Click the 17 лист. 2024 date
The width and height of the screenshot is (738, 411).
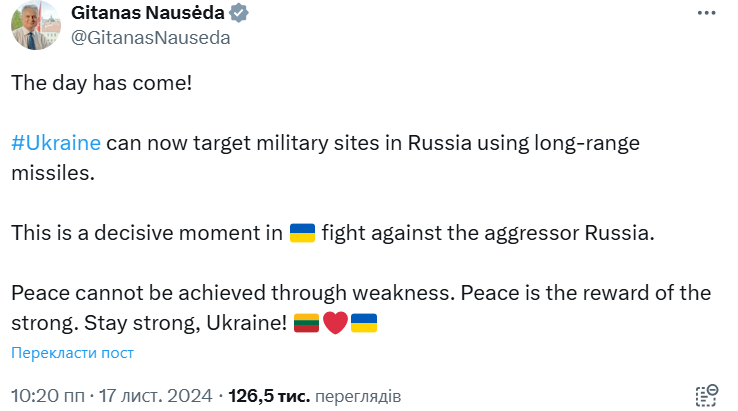pos(156,396)
